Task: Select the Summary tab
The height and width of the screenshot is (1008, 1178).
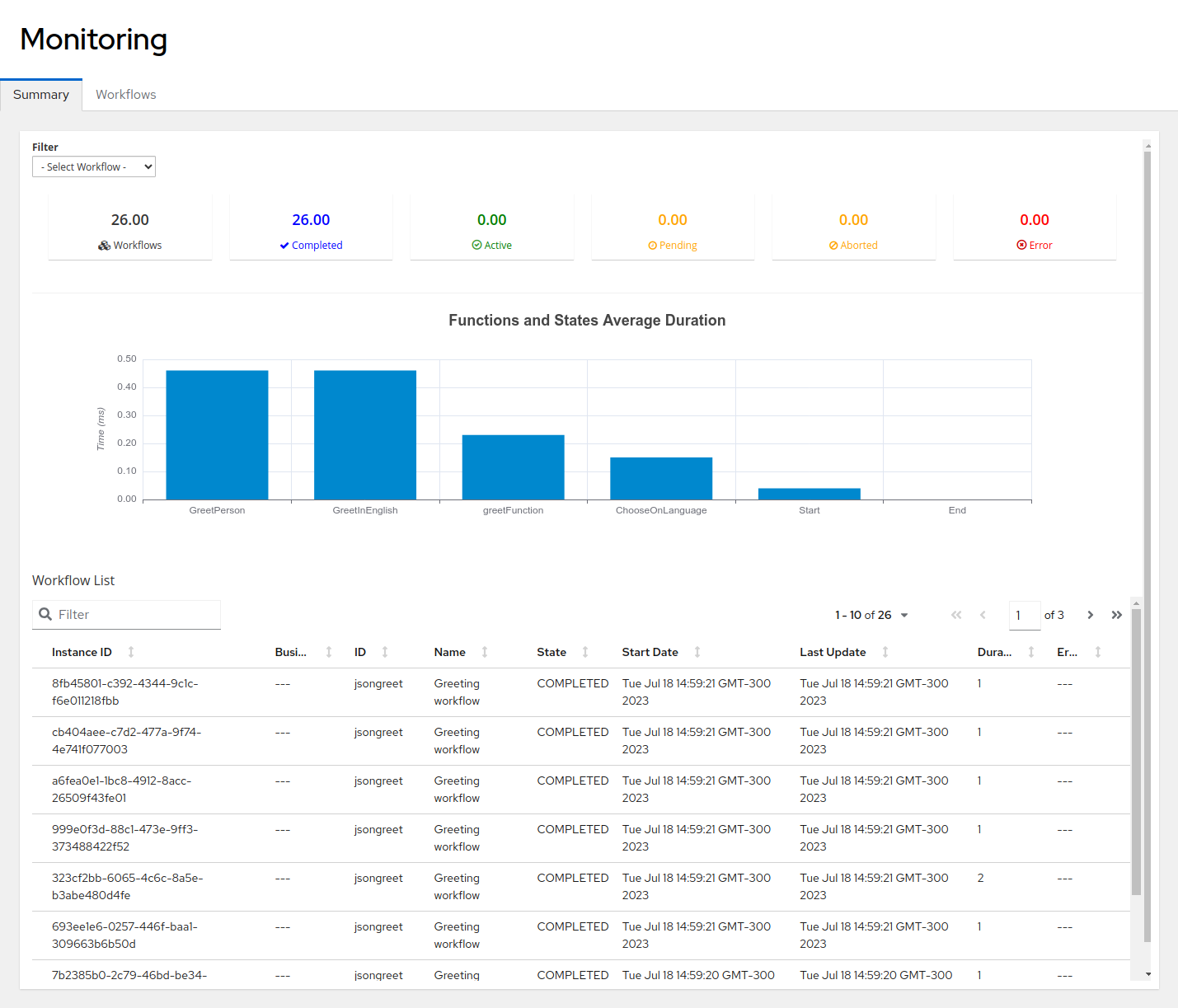Action: [41, 94]
